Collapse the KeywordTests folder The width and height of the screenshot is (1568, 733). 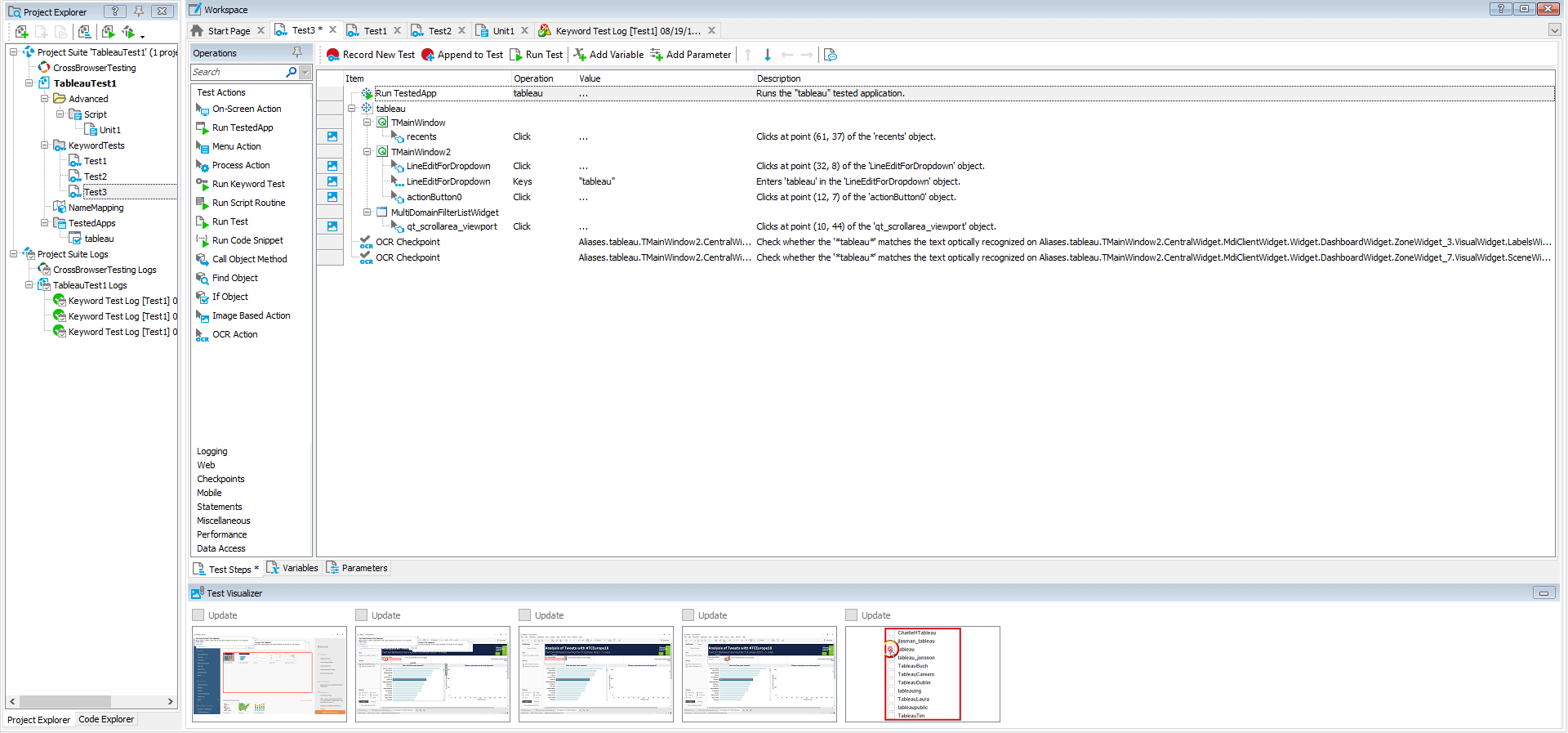pos(44,145)
